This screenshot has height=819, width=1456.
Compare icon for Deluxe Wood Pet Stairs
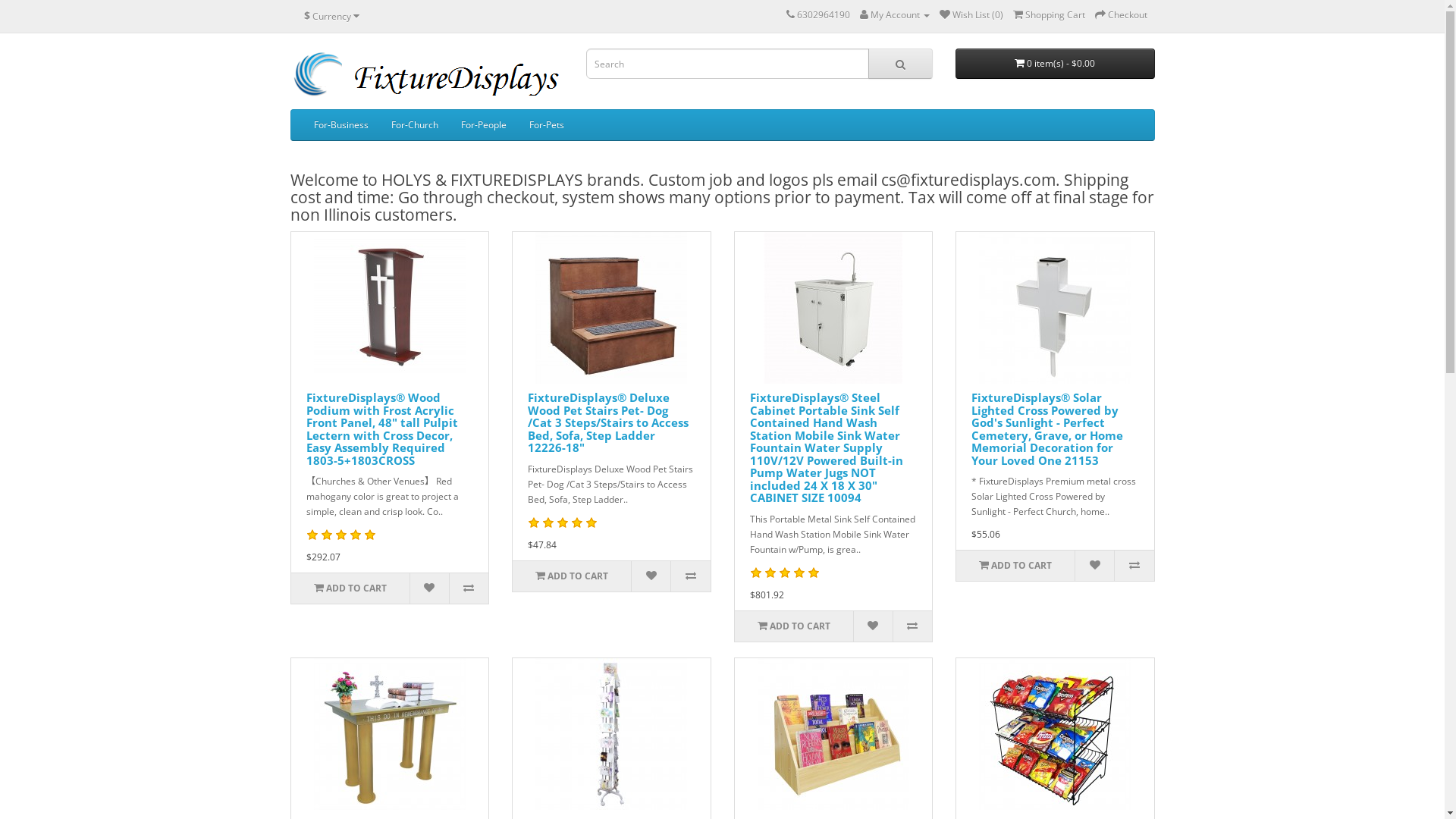click(x=691, y=576)
